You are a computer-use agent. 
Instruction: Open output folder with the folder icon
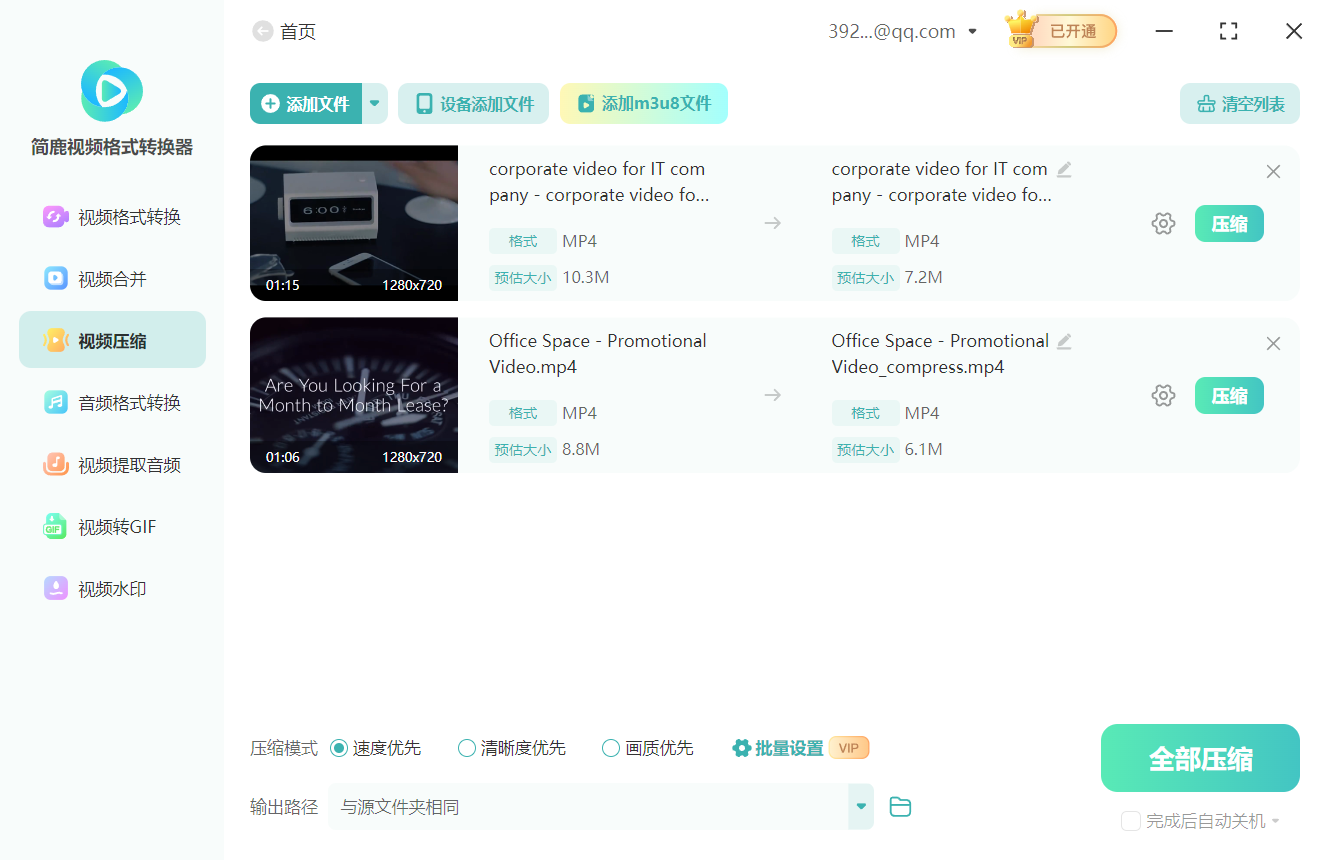900,807
